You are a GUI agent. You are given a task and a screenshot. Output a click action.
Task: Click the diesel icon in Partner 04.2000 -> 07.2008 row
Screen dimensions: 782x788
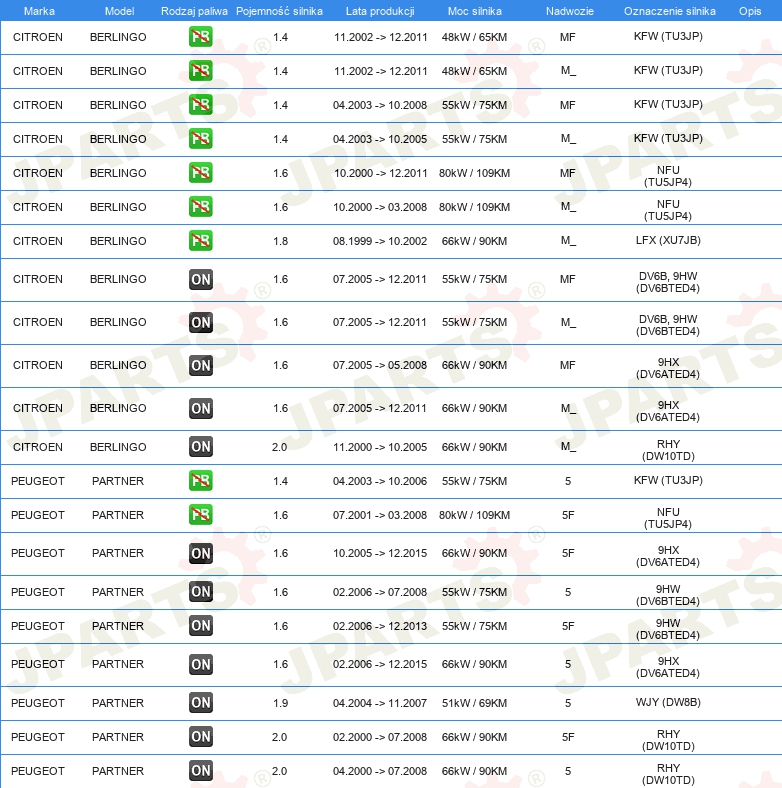coord(201,771)
